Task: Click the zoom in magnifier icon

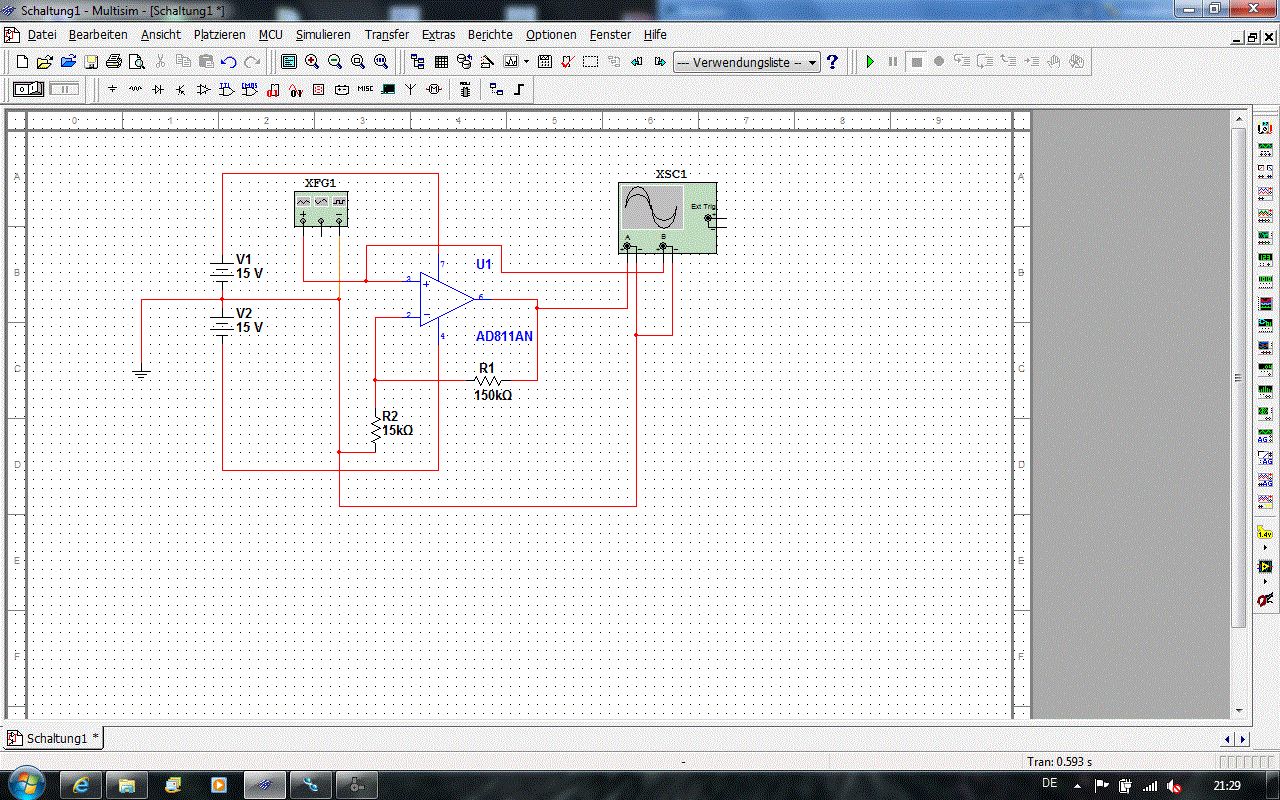Action: 312,62
